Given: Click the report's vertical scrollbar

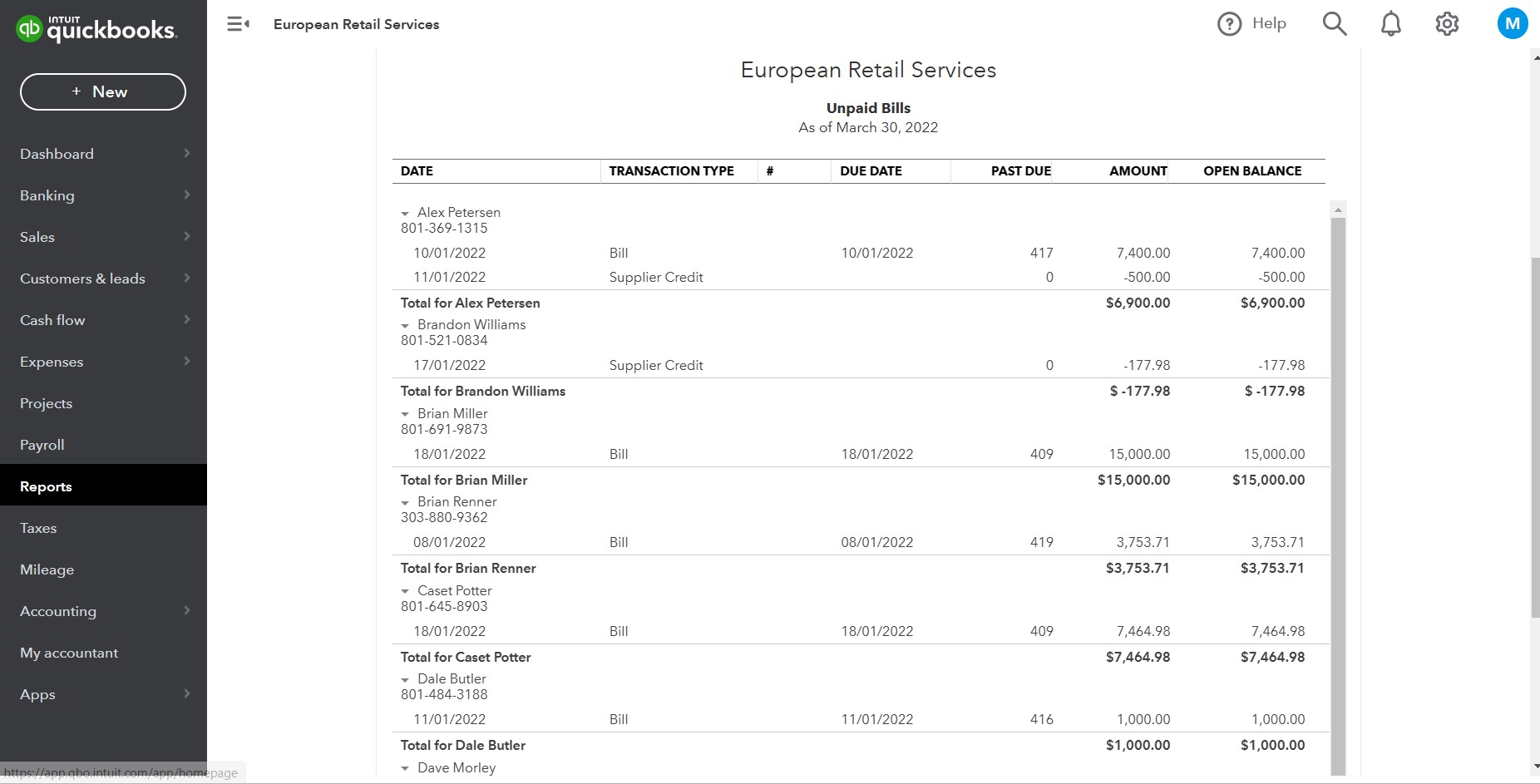Looking at the screenshot, I should [x=1338, y=491].
